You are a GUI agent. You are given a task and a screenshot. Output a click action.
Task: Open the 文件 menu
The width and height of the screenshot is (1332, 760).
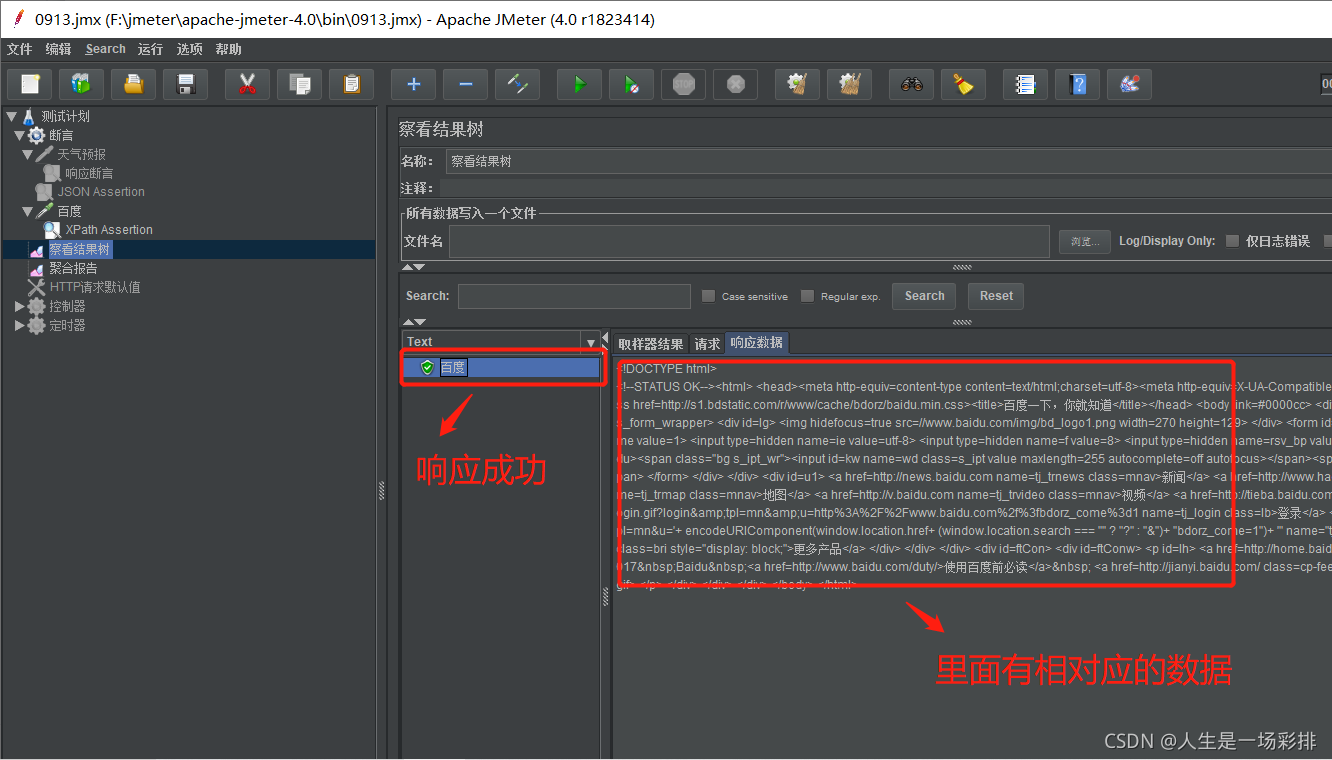click(x=20, y=49)
